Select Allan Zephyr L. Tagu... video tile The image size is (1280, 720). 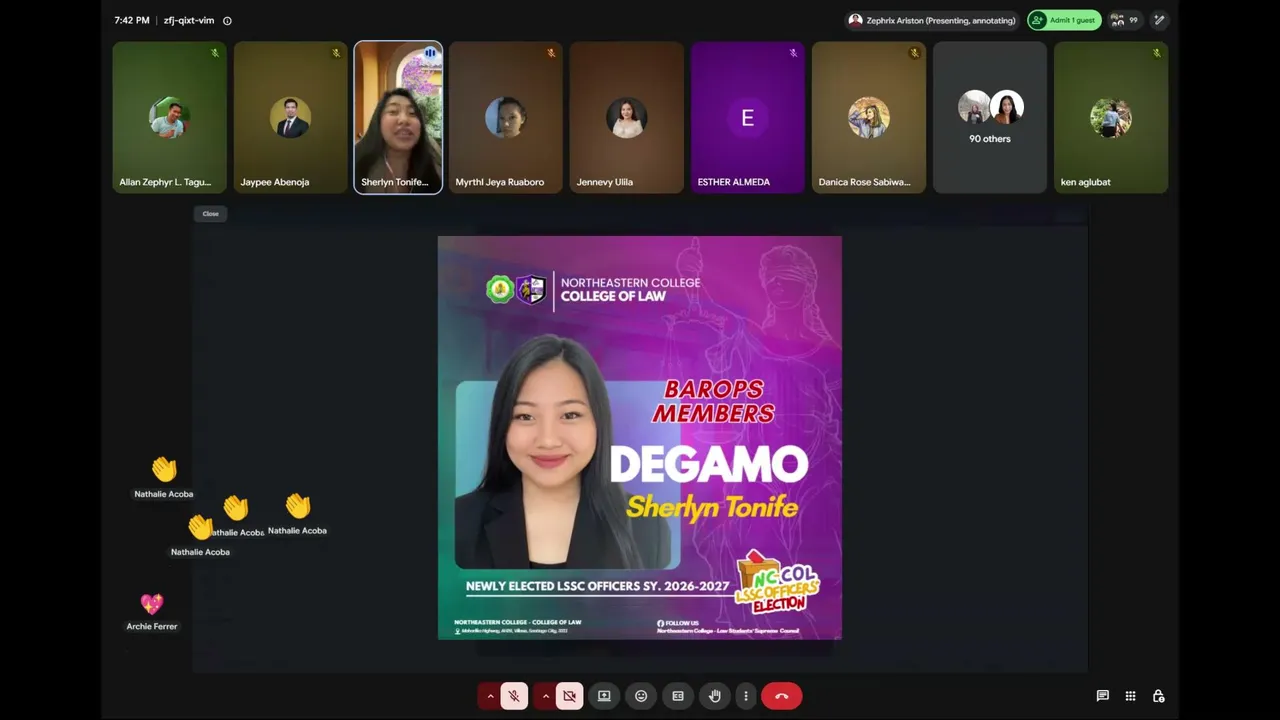tap(169, 117)
